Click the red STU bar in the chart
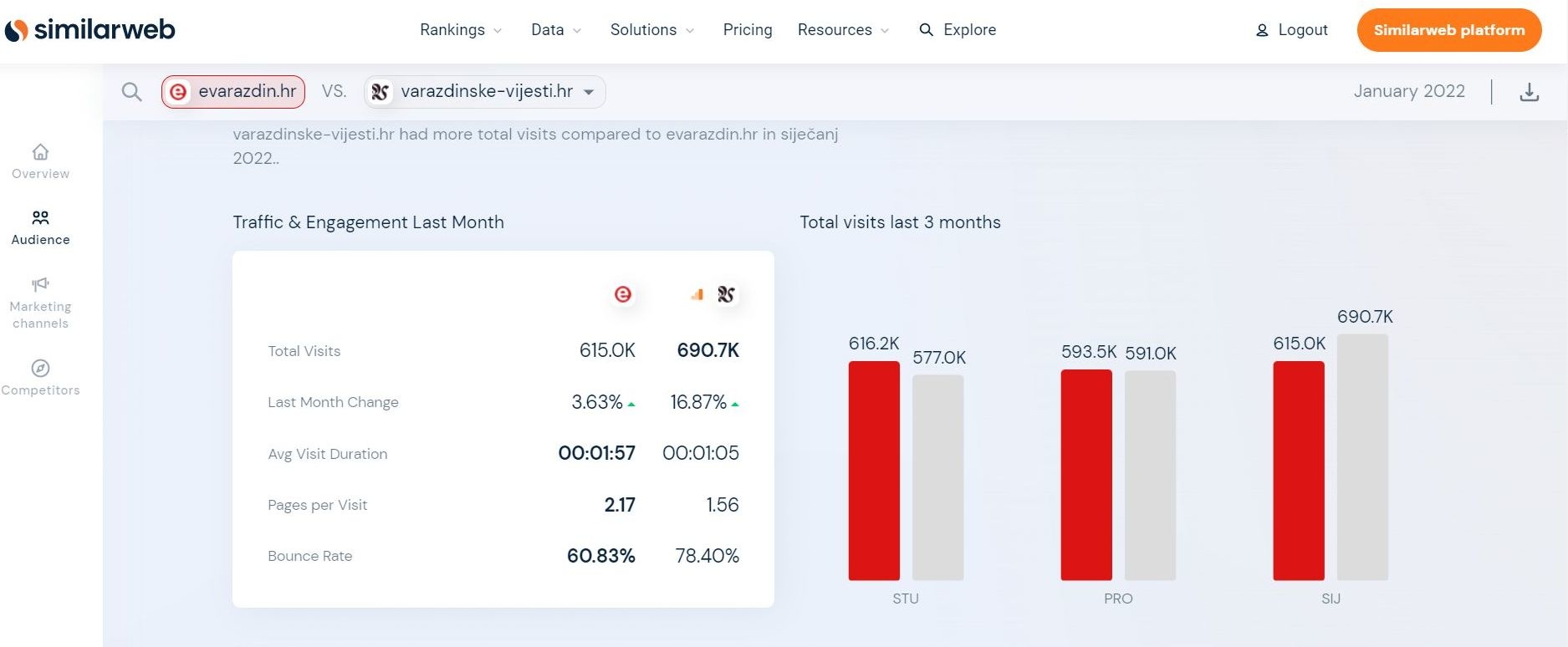This screenshot has height=647, width=1568. pyautogui.click(x=874, y=471)
